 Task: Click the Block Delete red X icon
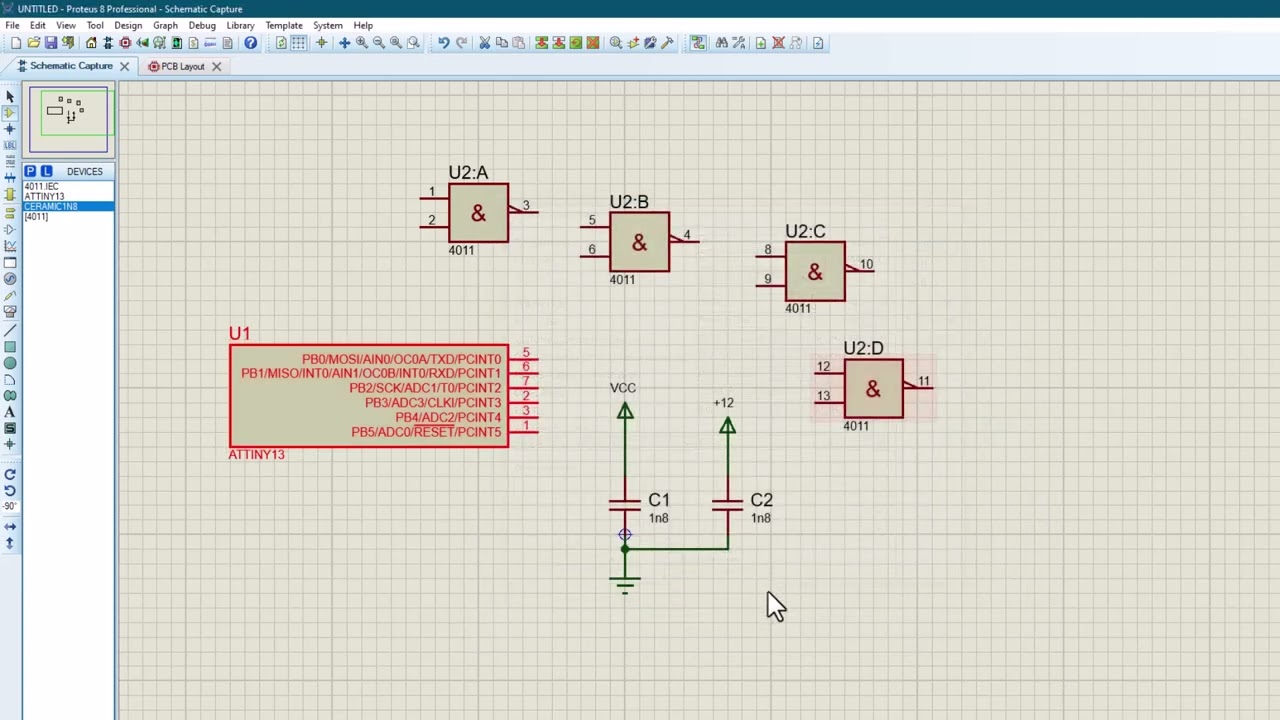click(593, 43)
